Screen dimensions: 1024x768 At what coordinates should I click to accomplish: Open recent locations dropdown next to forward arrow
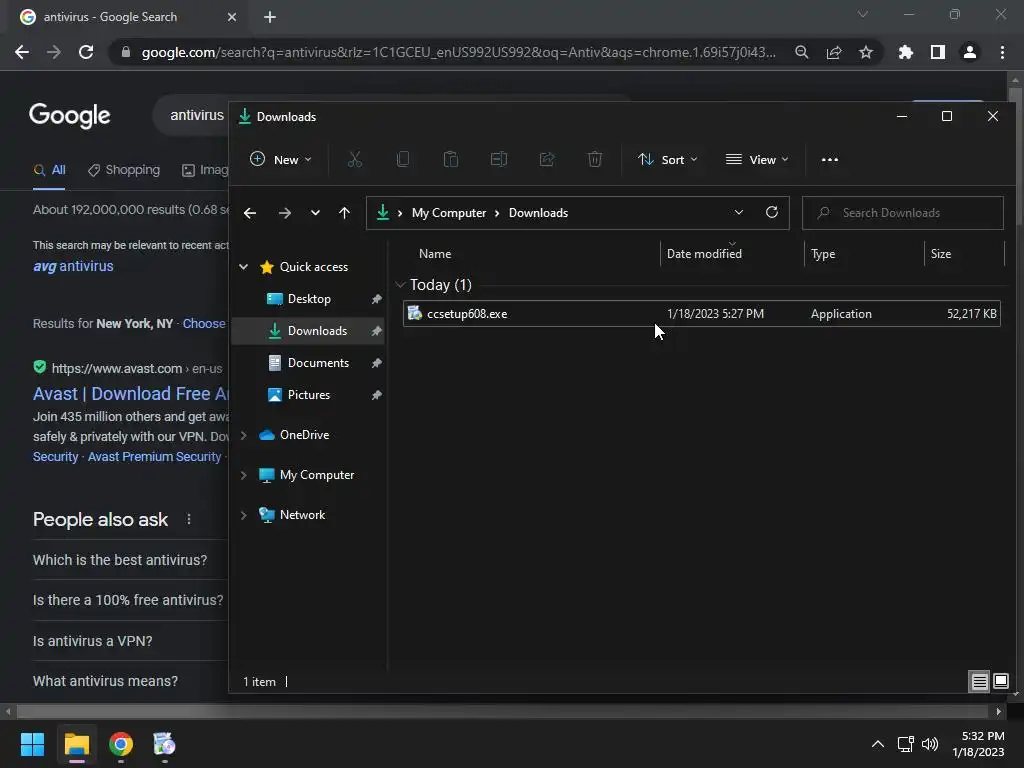(315, 213)
